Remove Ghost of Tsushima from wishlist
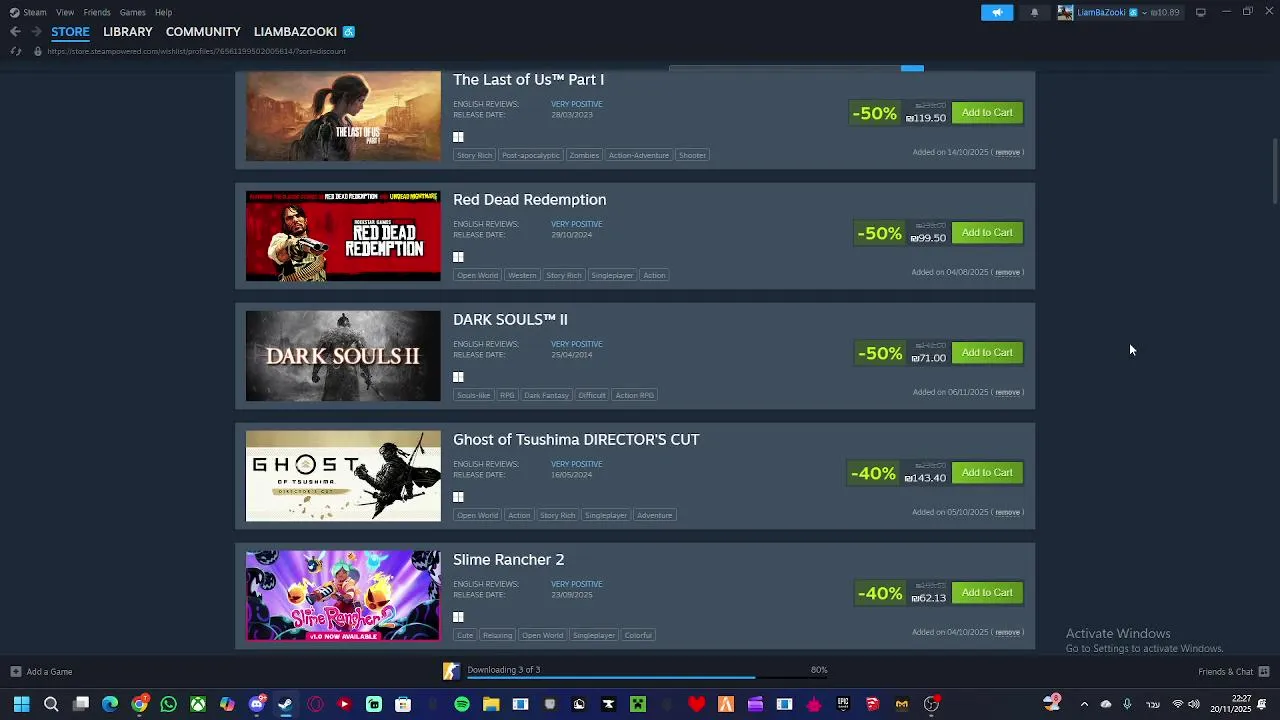The height and width of the screenshot is (720, 1280). 1007,512
